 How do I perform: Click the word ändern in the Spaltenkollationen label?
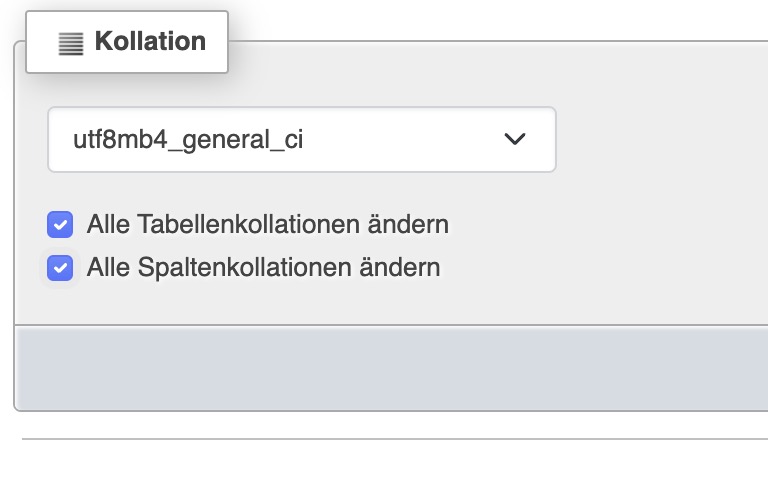point(400,267)
